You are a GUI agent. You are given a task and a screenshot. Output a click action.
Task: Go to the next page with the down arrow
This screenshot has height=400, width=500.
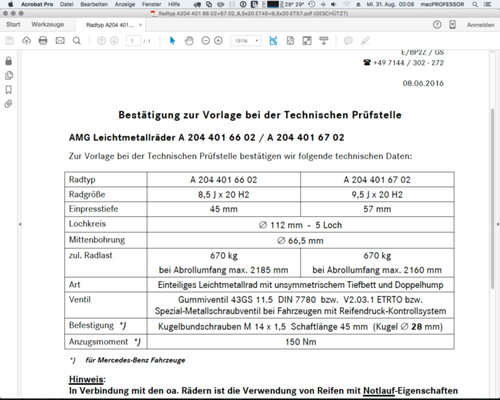pyautogui.click(x=114, y=41)
